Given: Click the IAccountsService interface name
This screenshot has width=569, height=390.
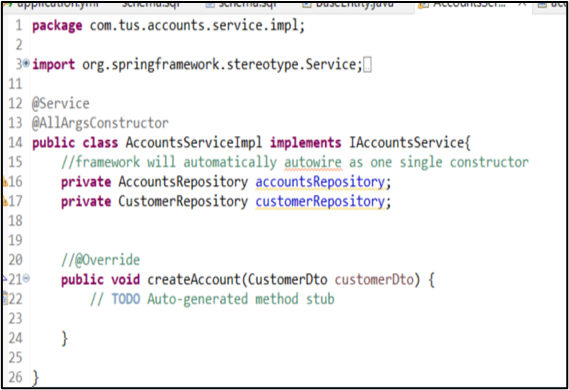Looking at the screenshot, I should click(406, 143).
